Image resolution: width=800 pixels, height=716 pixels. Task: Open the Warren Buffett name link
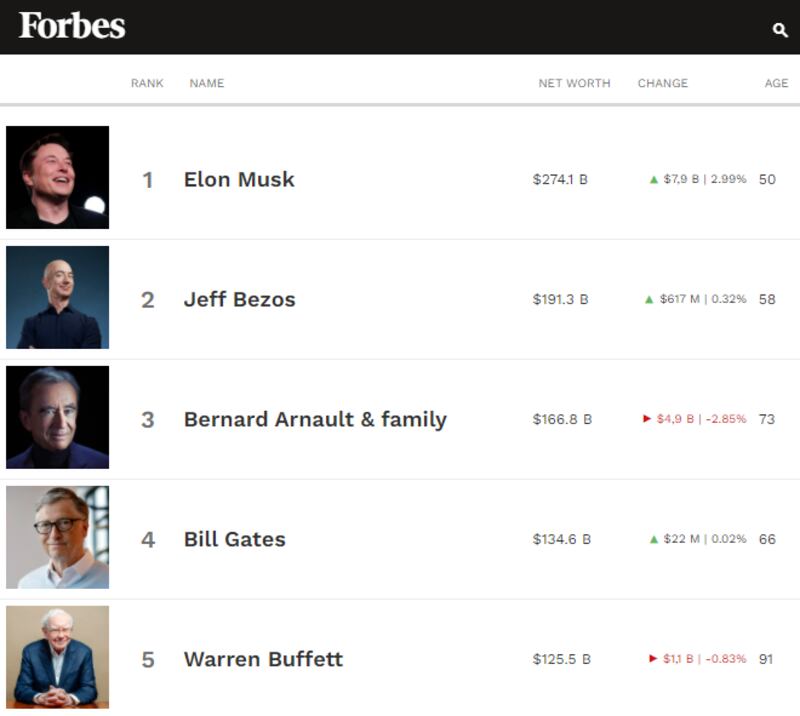click(x=263, y=659)
